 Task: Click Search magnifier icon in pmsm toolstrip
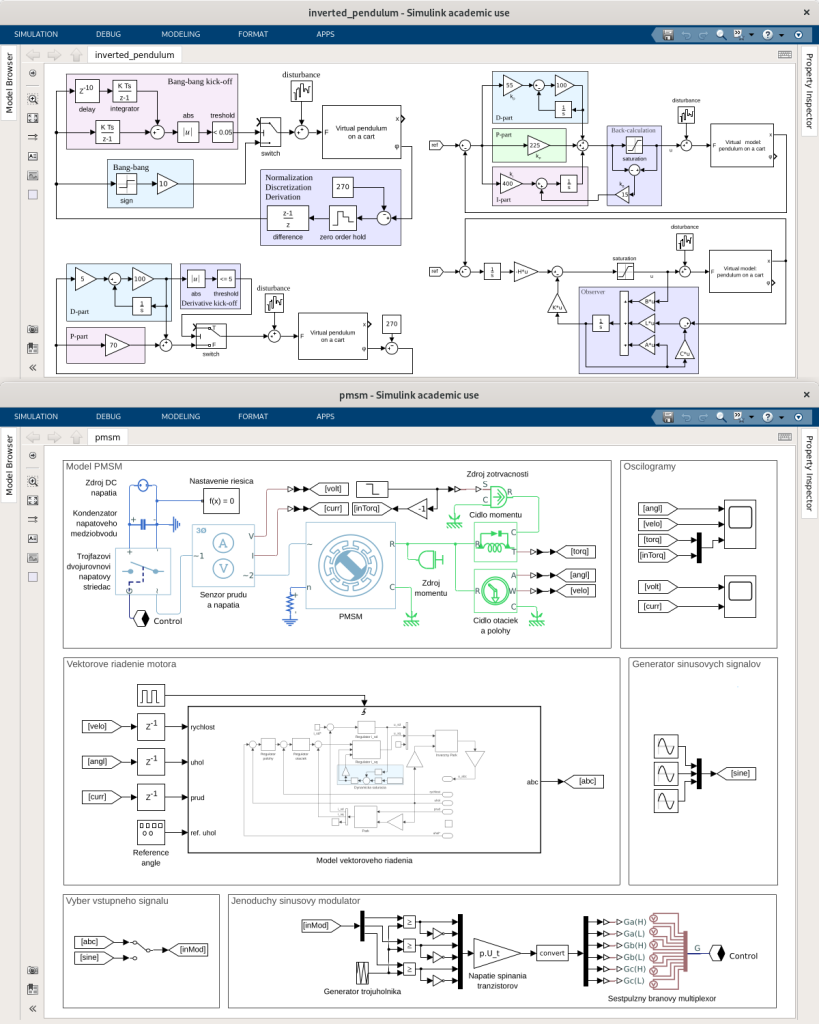pos(721,416)
